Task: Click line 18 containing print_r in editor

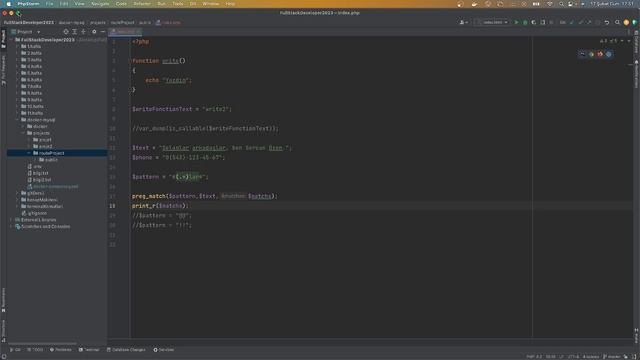Action: [160, 206]
